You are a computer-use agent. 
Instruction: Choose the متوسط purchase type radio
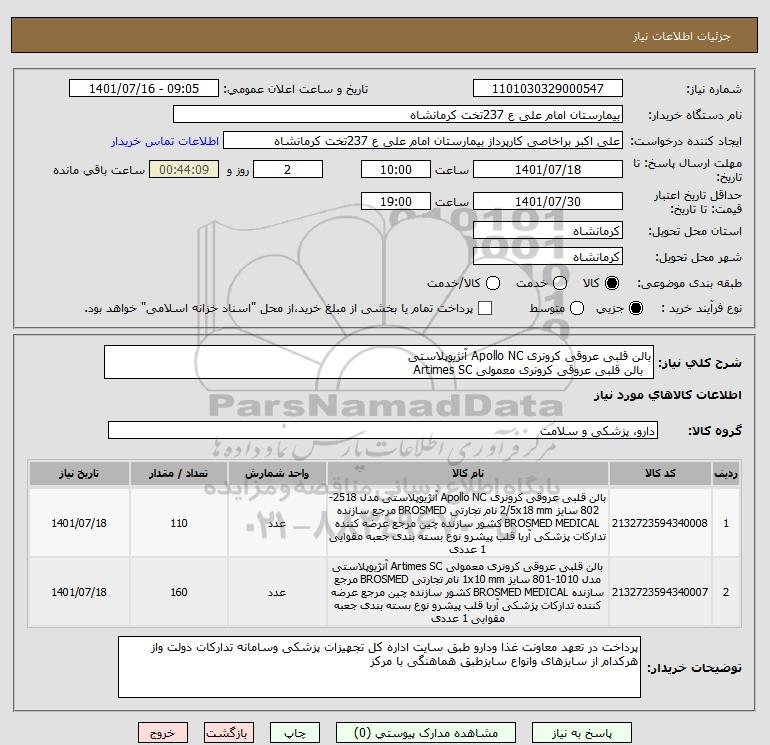coord(577,308)
